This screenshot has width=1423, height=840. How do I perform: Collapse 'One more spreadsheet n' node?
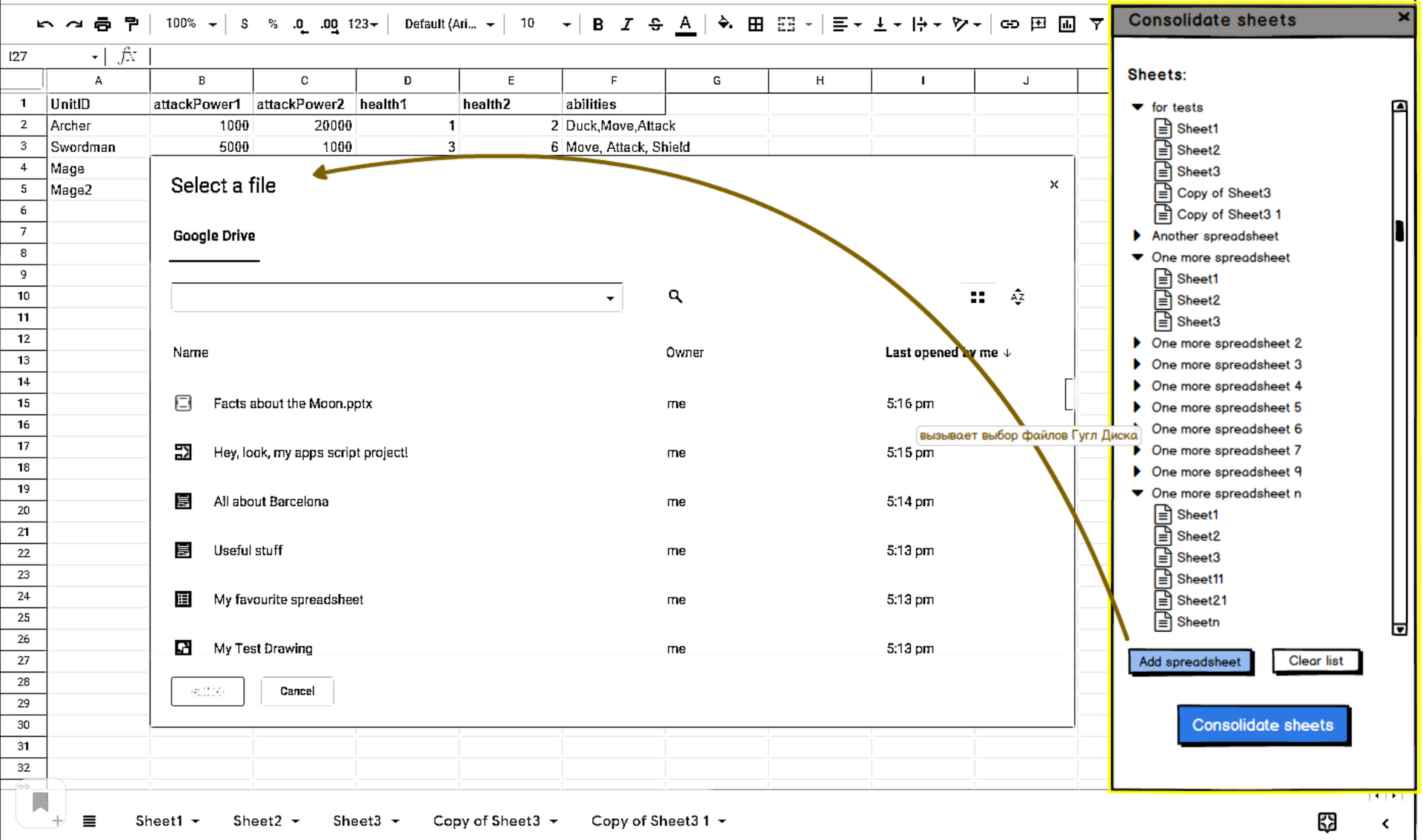(x=1138, y=493)
